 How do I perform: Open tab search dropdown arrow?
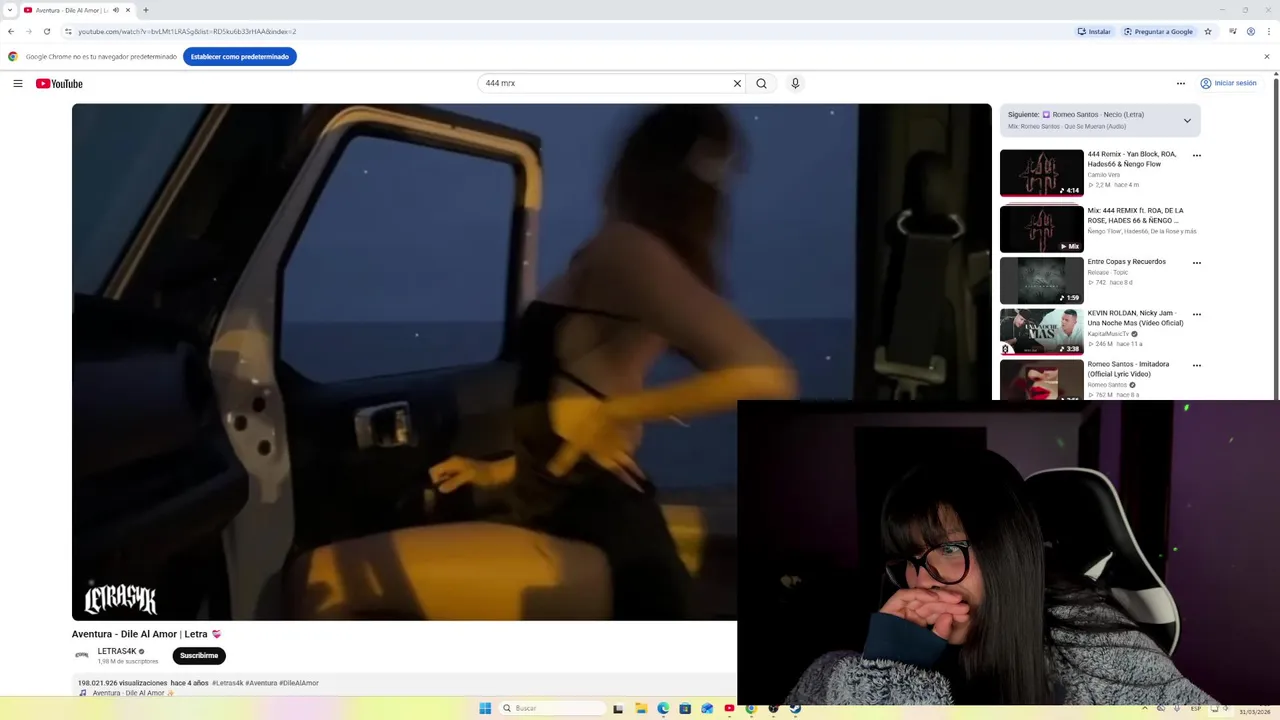(x=12, y=10)
